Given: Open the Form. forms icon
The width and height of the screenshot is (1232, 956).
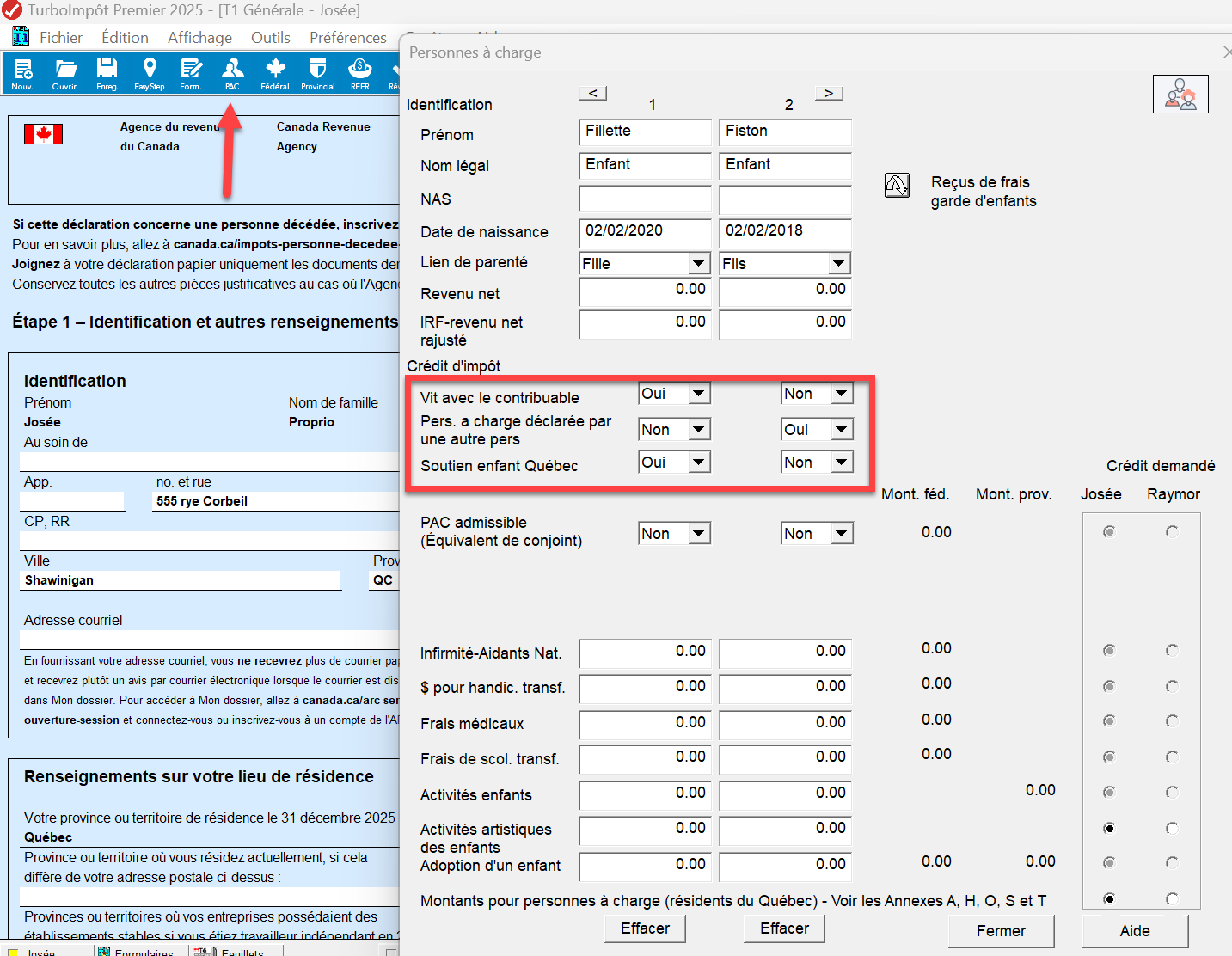Looking at the screenshot, I should click(x=191, y=73).
